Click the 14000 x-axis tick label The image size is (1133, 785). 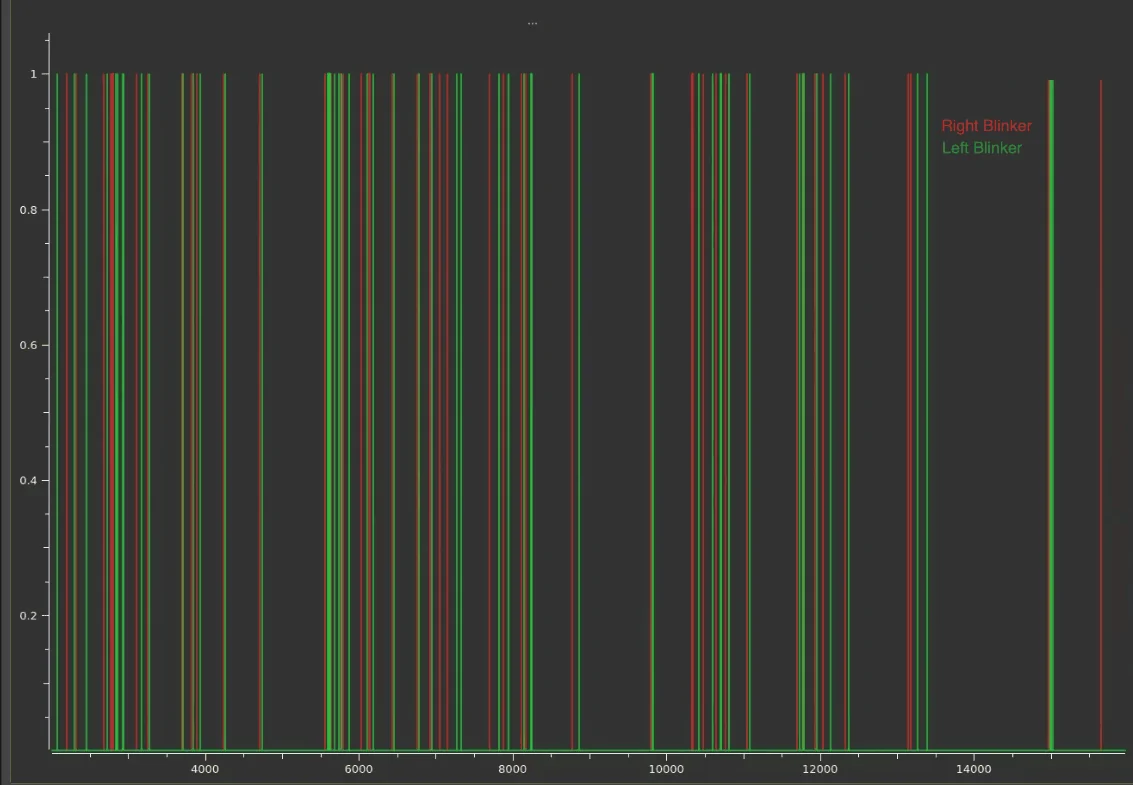tap(974, 769)
